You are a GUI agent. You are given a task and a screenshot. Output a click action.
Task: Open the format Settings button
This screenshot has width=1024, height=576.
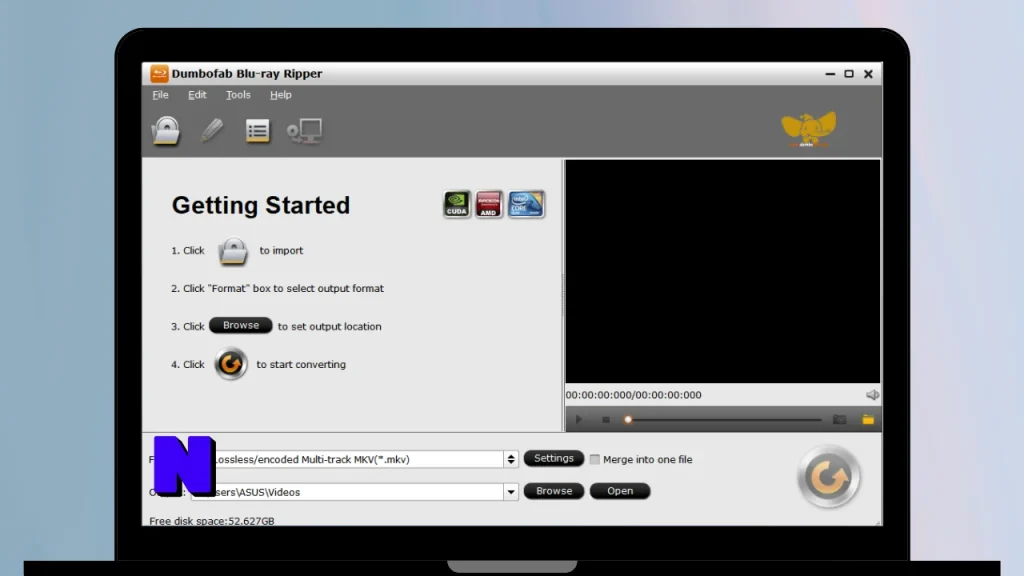tap(554, 458)
